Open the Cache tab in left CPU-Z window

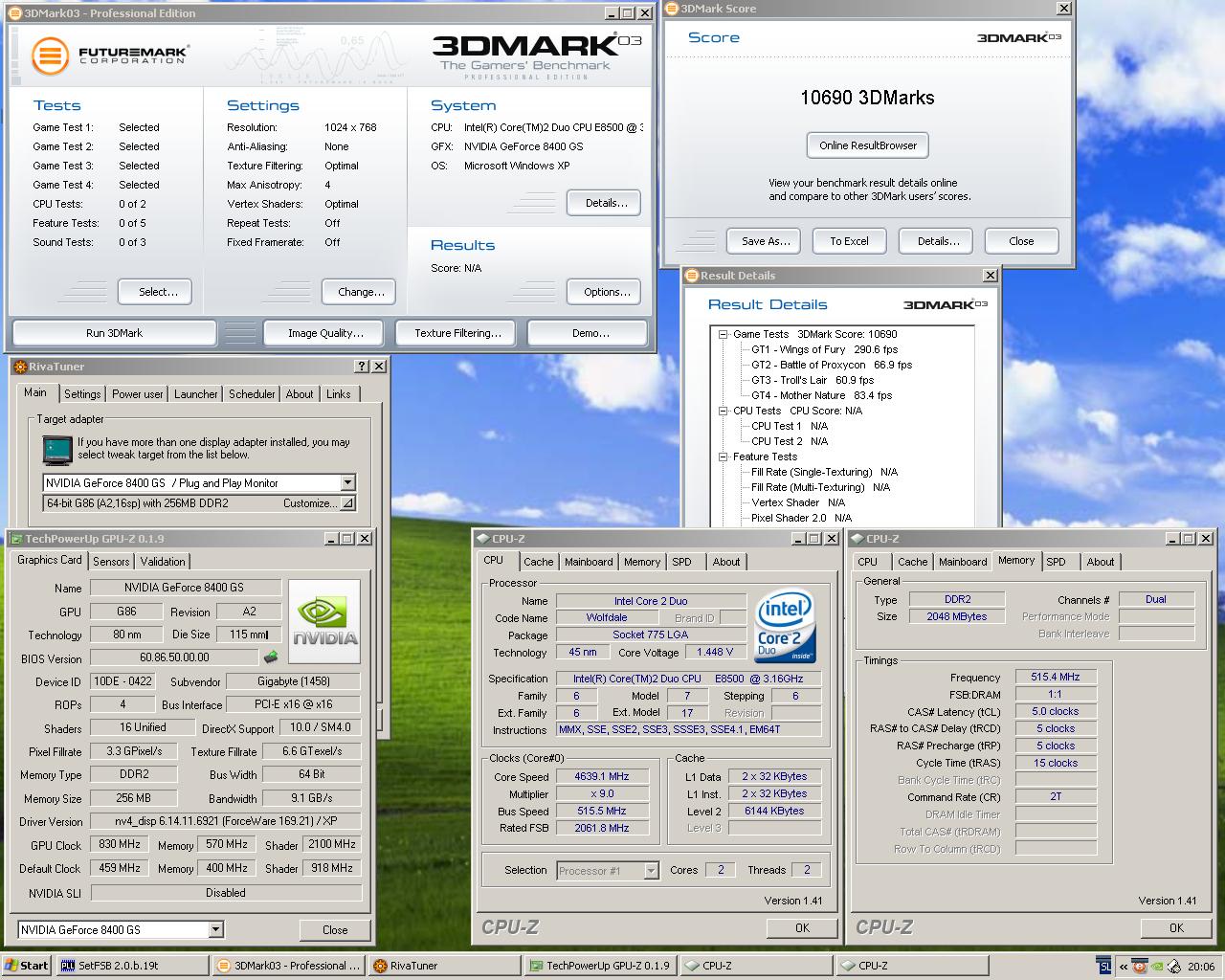tap(538, 562)
